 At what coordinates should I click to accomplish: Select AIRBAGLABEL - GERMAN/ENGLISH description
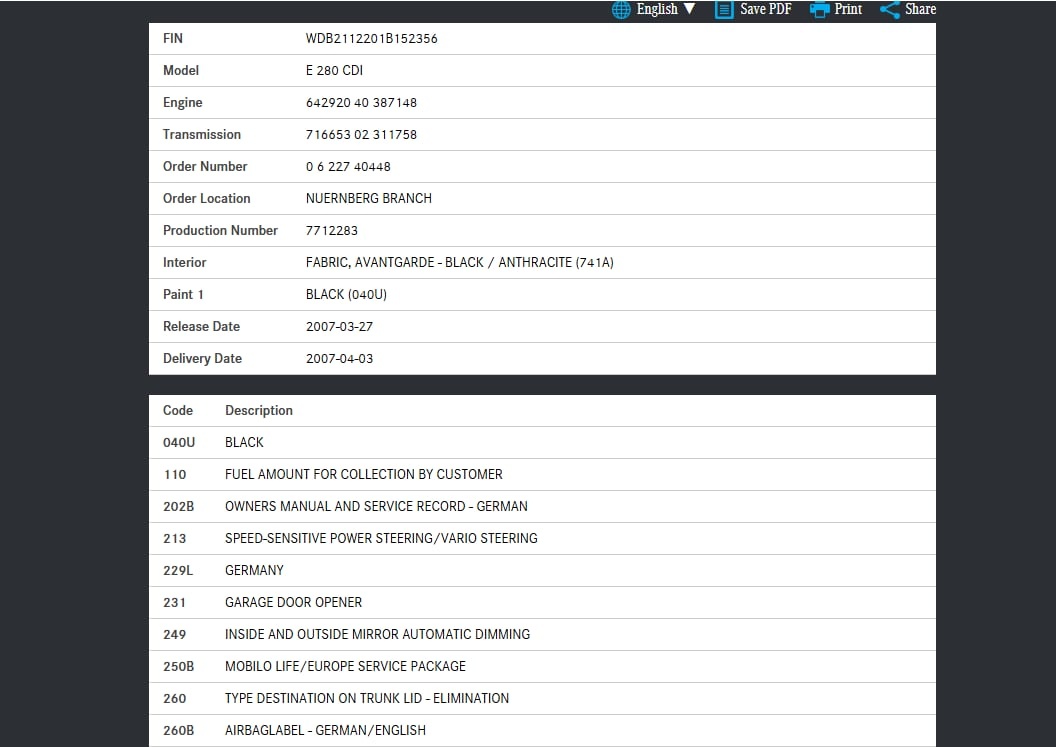pos(325,730)
